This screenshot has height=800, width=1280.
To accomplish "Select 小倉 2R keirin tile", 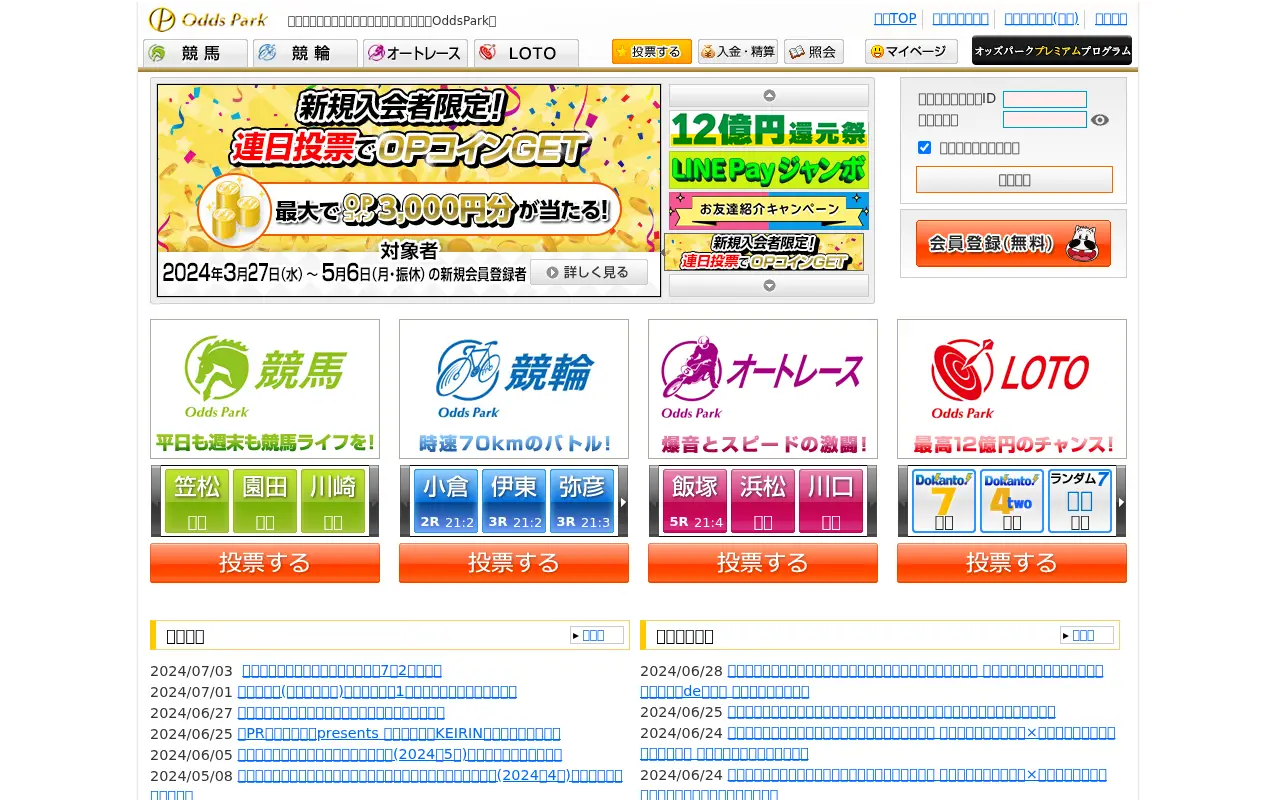I will point(446,501).
